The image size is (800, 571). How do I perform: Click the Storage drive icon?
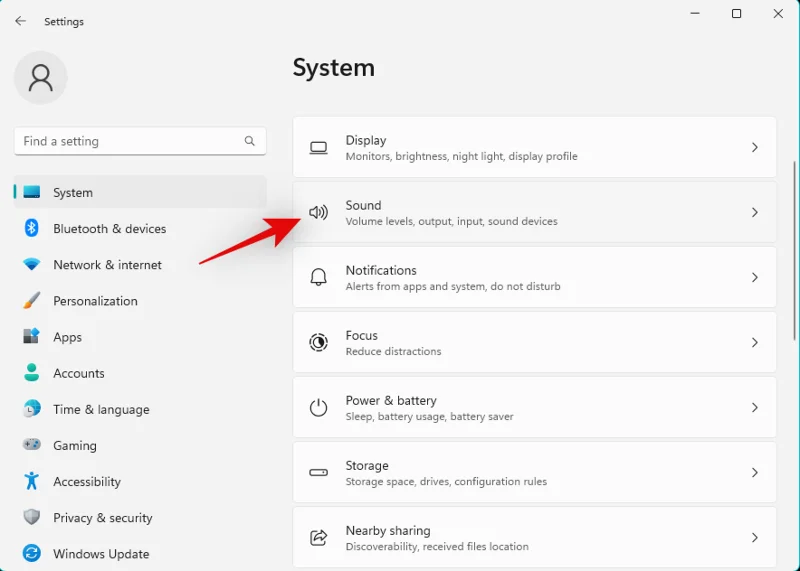[x=318, y=473]
